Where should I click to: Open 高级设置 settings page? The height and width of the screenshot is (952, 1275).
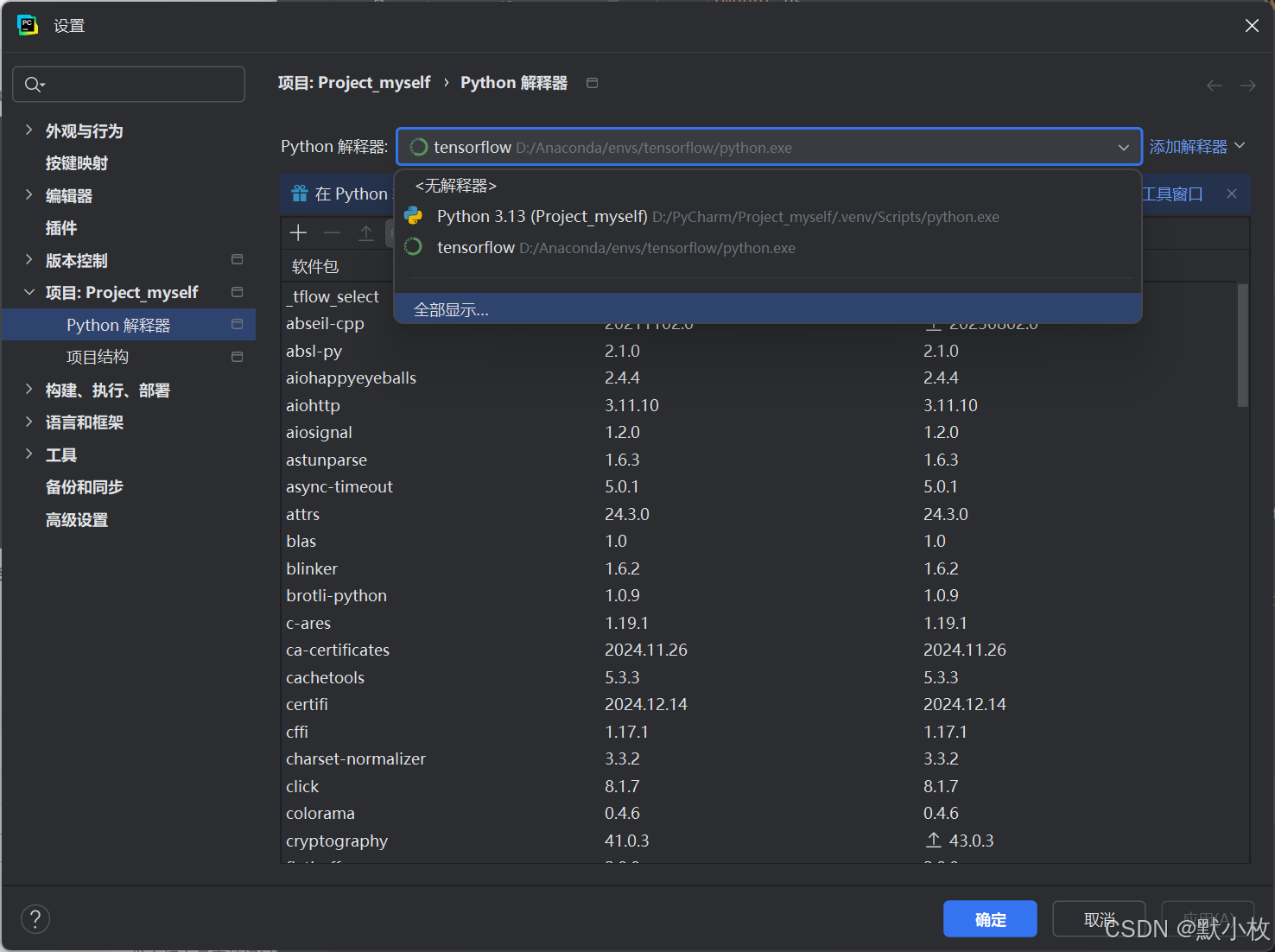pyautogui.click(x=77, y=520)
